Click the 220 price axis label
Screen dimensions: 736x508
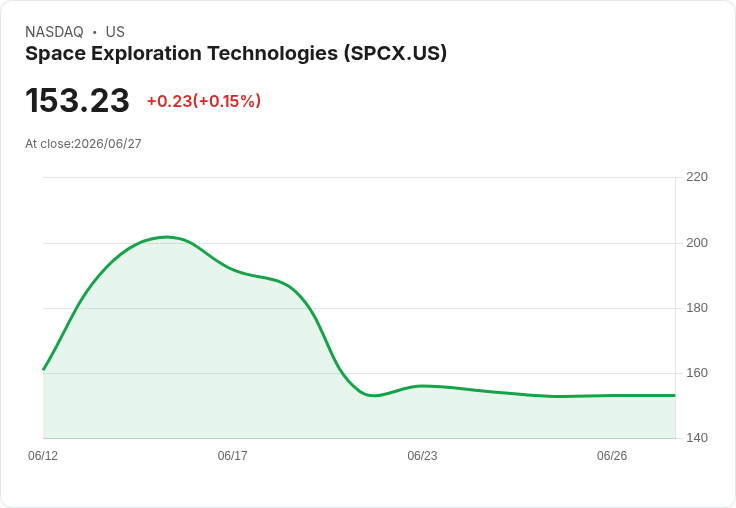[x=697, y=177]
